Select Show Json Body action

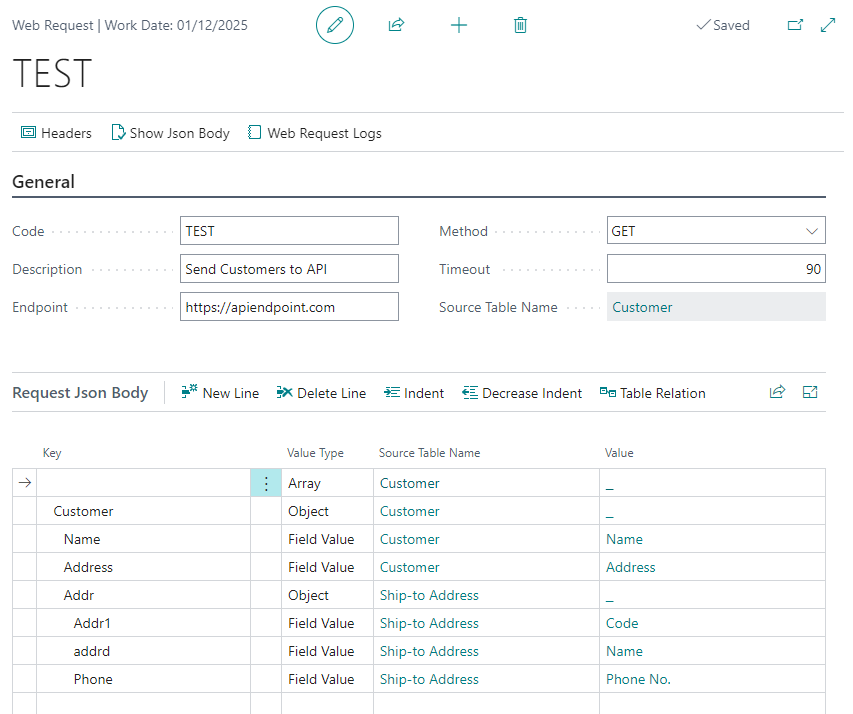pyautogui.click(x=170, y=133)
